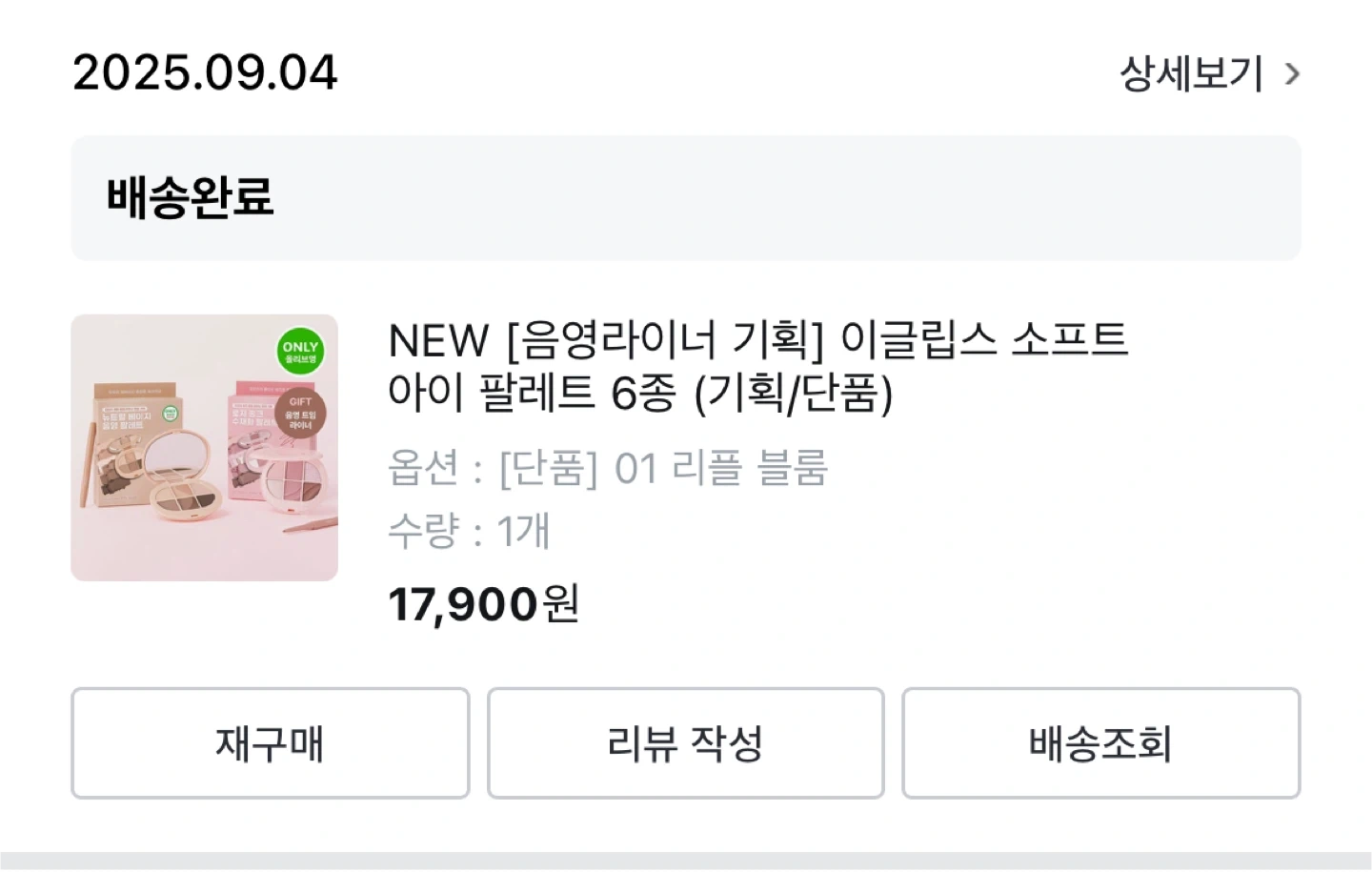Image resolution: width=1372 pixels, height=872 pixels.
Task: Click the 17,900원 price
Action: tap(483, 604)
